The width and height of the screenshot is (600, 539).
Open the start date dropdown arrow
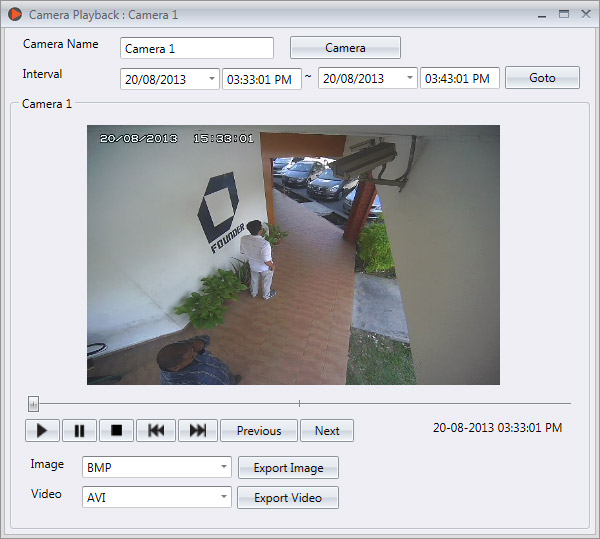tap(212, 78)
